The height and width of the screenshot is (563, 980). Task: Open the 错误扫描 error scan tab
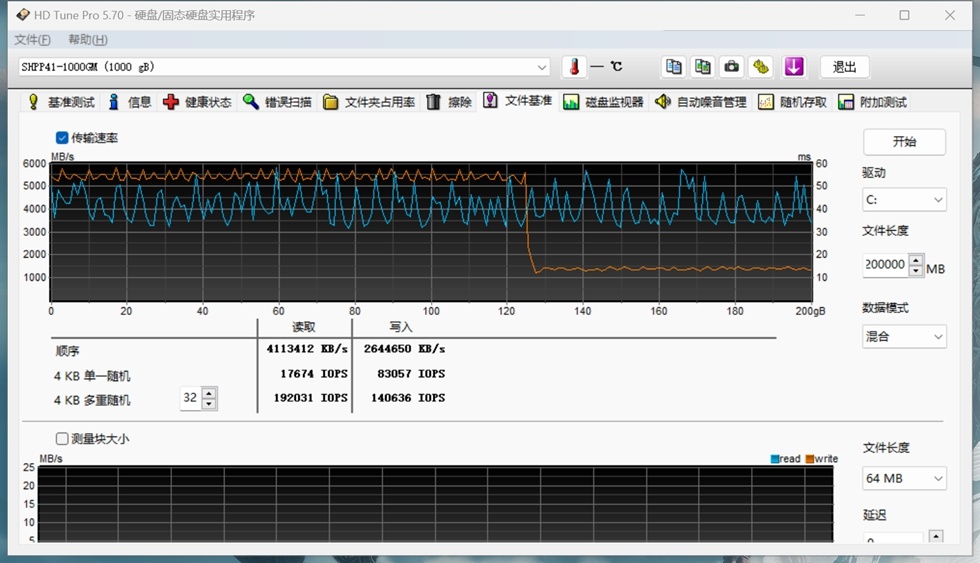(x=277, y=102)
